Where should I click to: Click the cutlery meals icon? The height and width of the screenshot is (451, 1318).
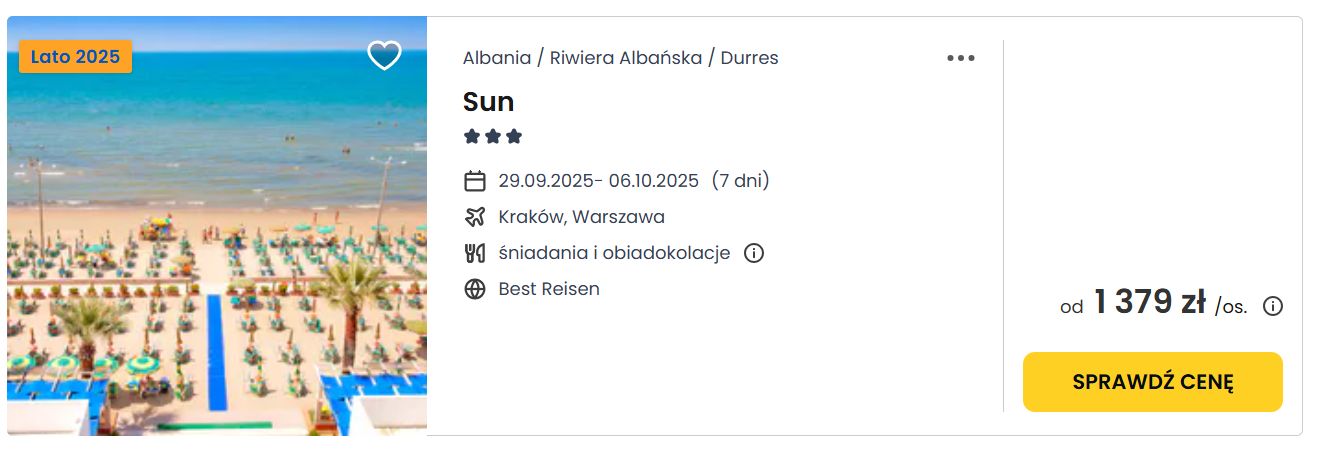pyautogui.click(x=475, y=253)
